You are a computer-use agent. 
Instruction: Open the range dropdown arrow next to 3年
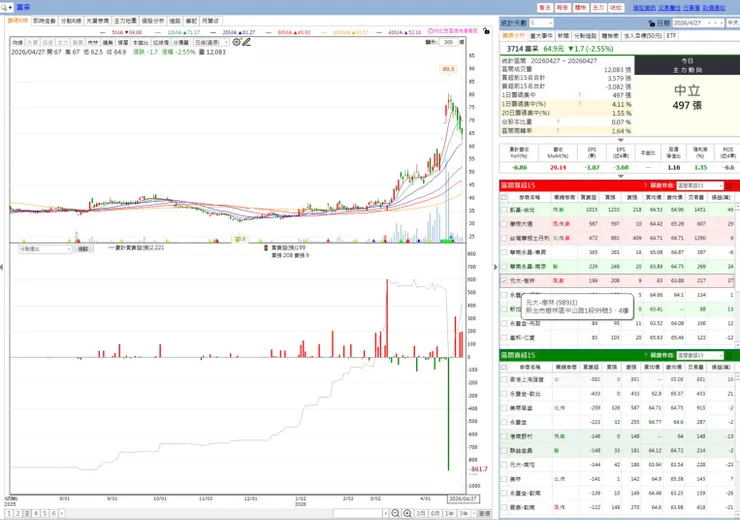pos(473,513)
